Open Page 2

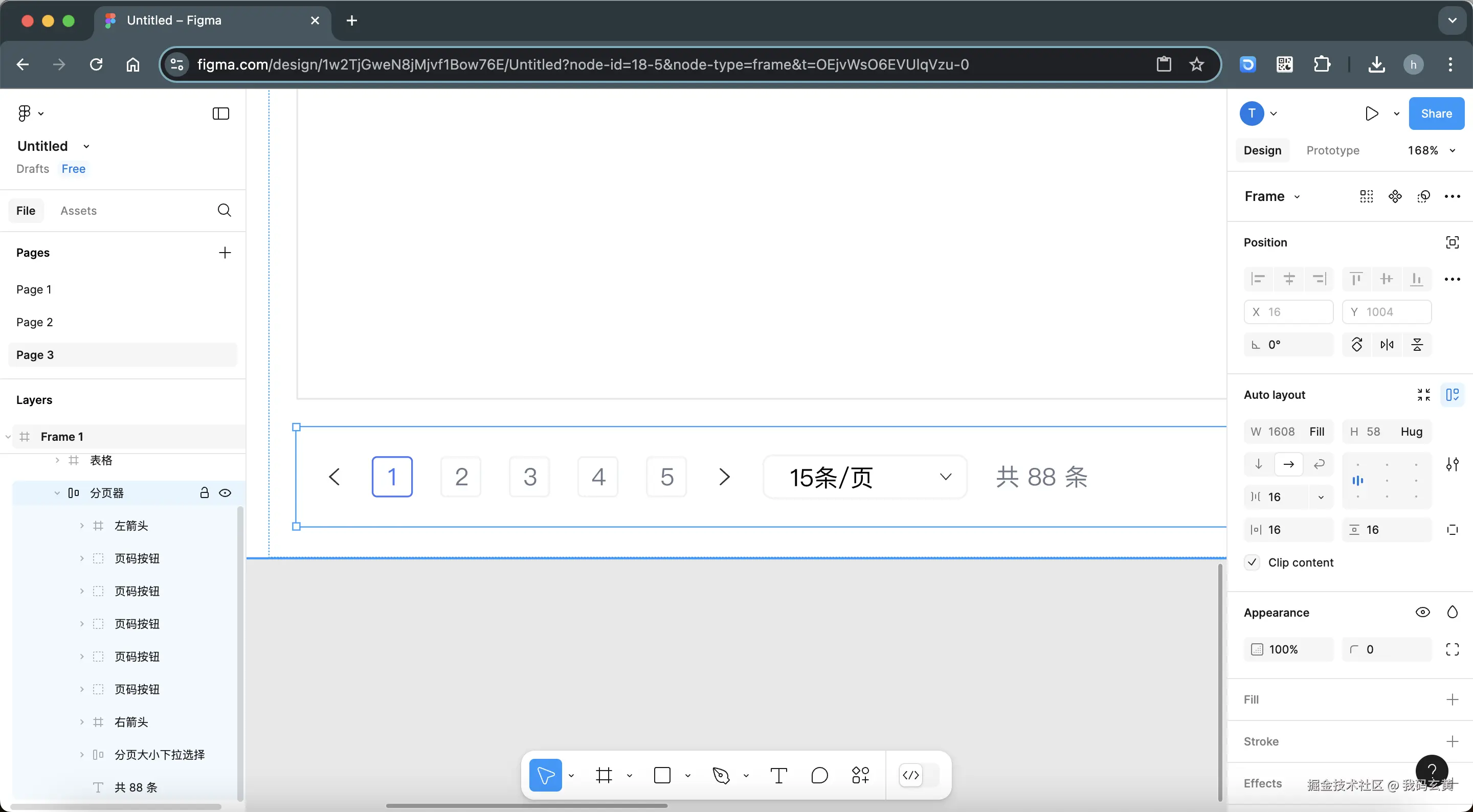point(34,322)
